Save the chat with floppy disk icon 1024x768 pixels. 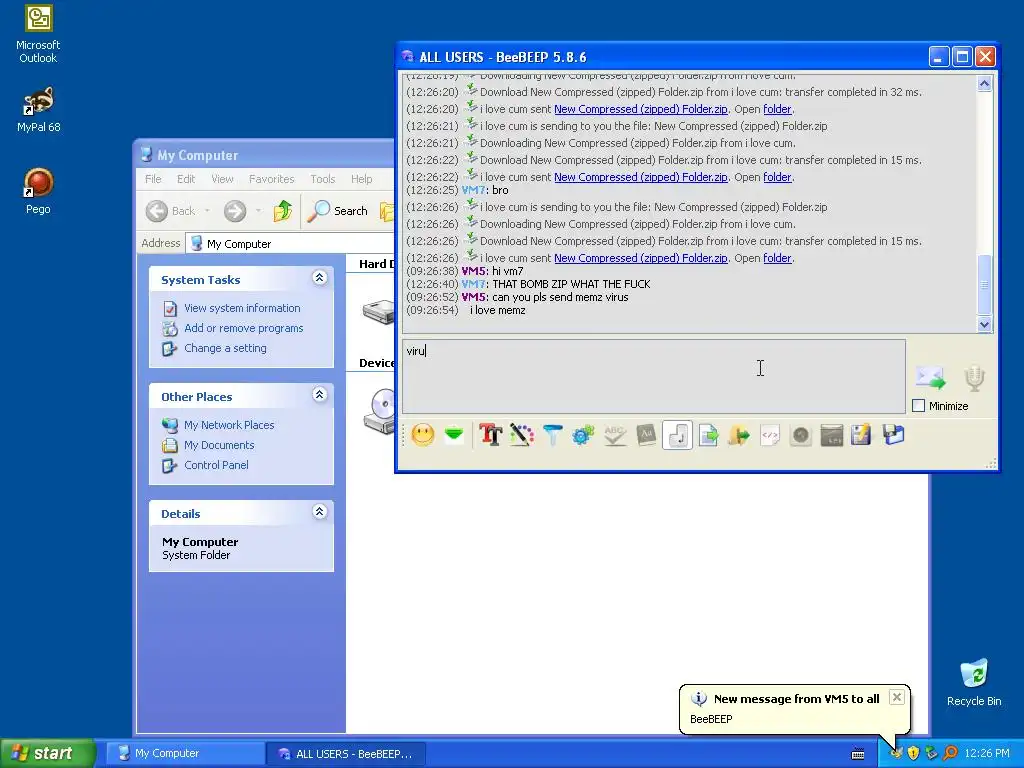[893, 435]
